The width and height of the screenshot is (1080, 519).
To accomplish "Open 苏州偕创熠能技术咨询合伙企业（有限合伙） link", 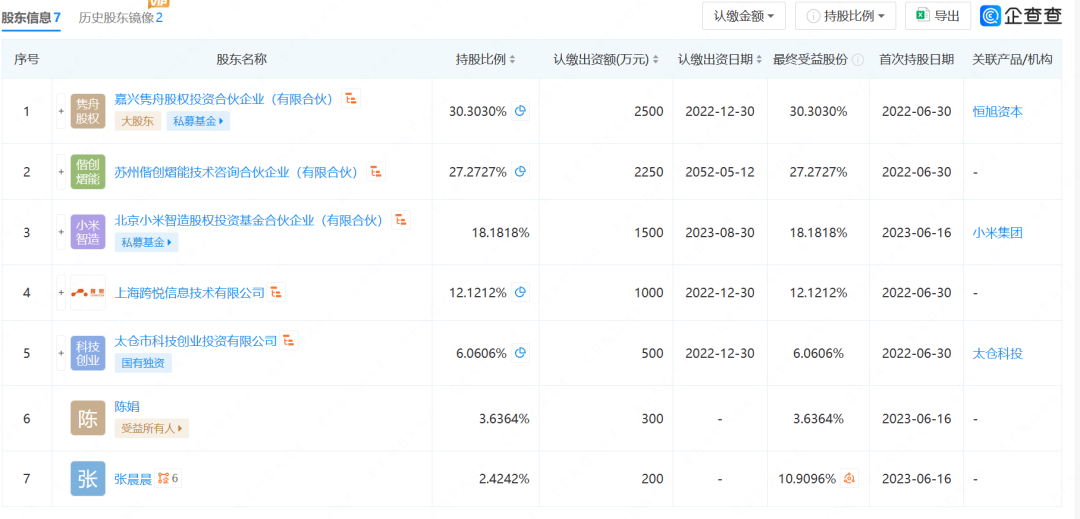I will [x=236, y=172].
